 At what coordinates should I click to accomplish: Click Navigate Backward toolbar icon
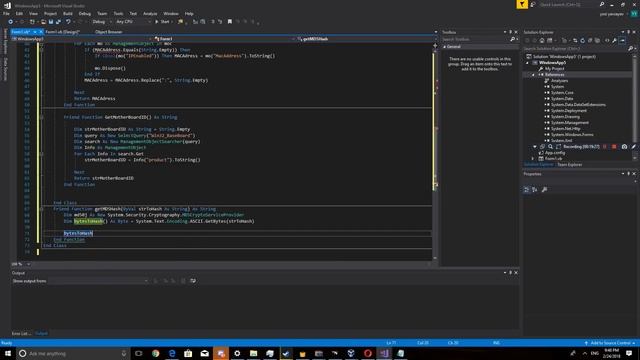coord(10,22)
